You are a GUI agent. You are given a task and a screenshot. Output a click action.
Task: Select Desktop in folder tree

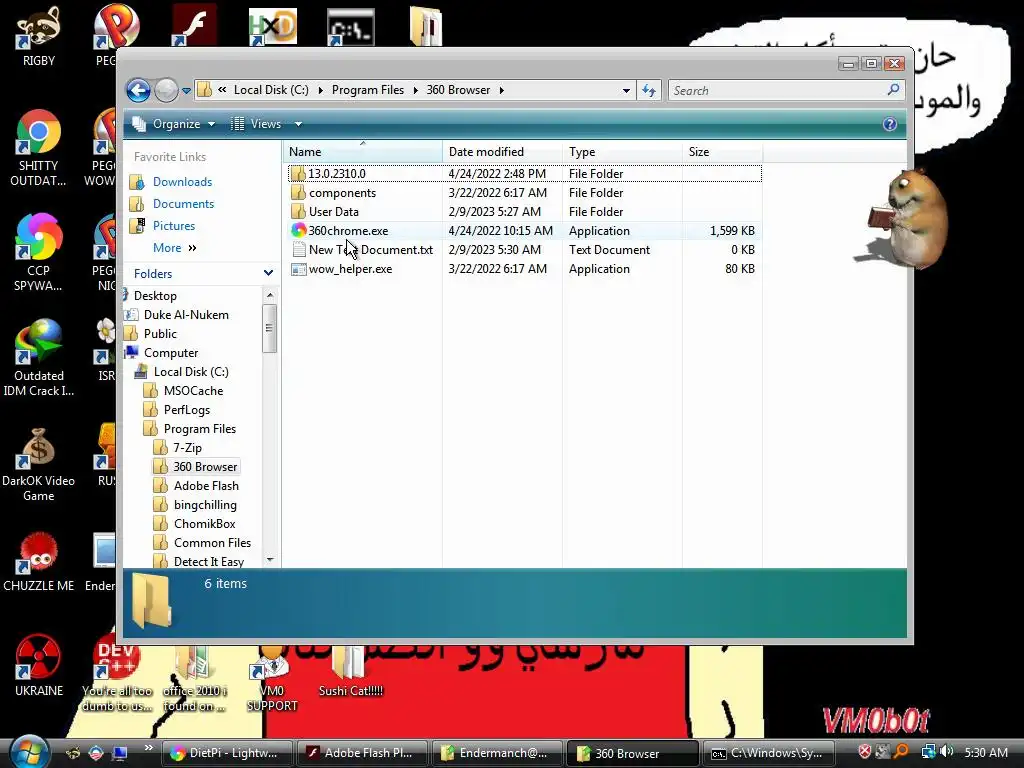coord(155,296)
